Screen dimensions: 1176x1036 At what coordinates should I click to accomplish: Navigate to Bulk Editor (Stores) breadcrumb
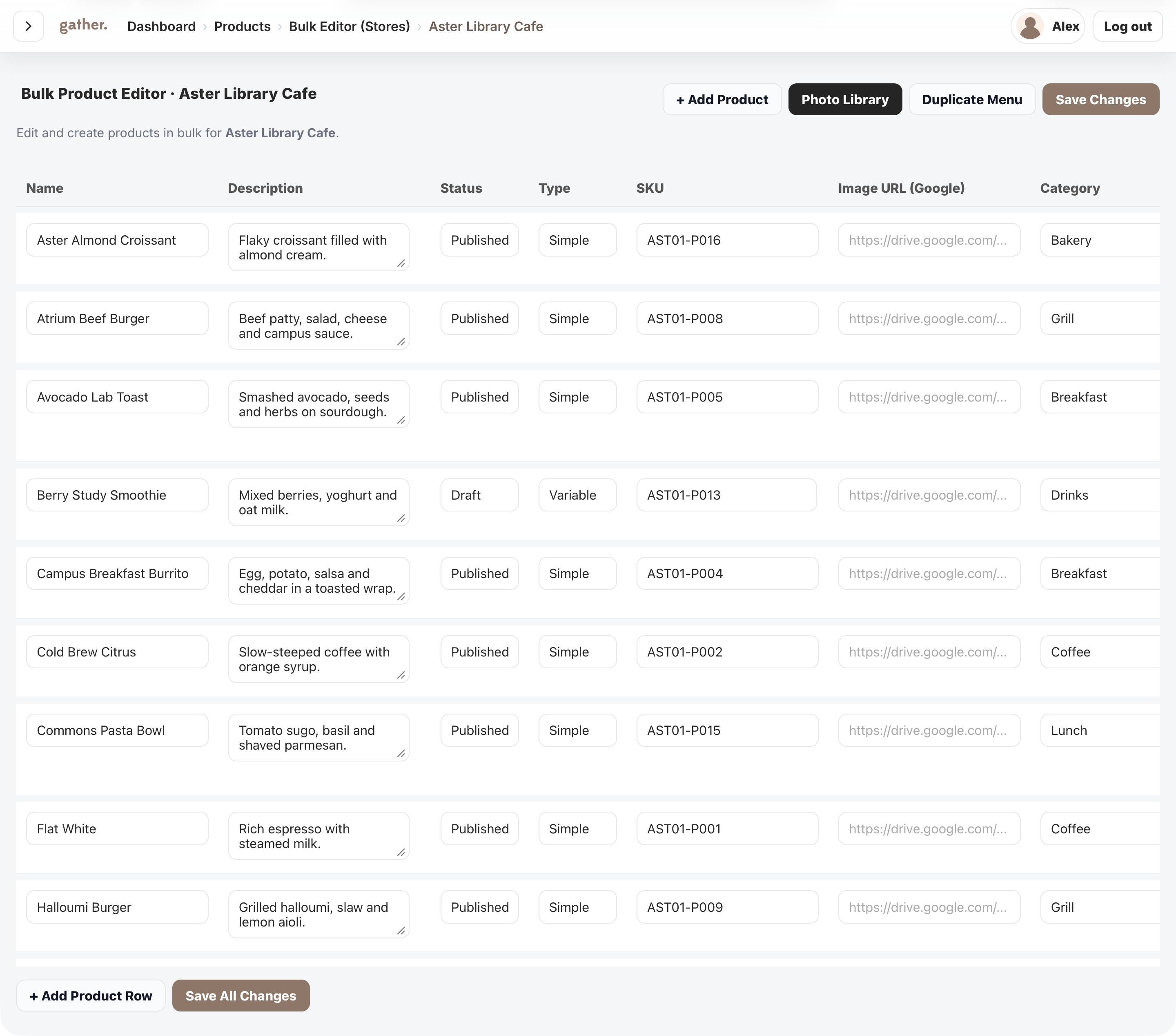point(349,27)
